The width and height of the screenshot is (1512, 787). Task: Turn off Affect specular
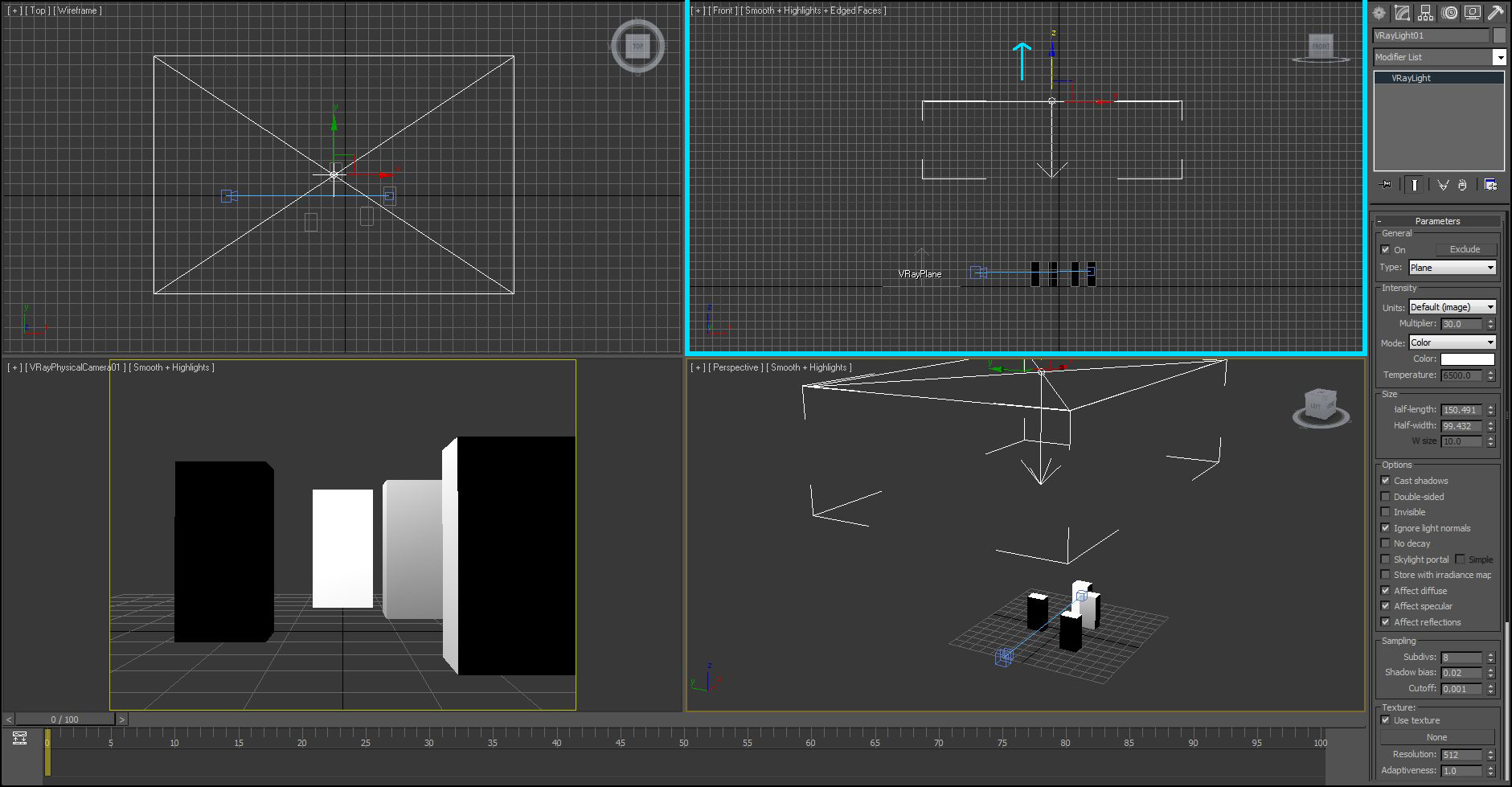click(1385, 606)
